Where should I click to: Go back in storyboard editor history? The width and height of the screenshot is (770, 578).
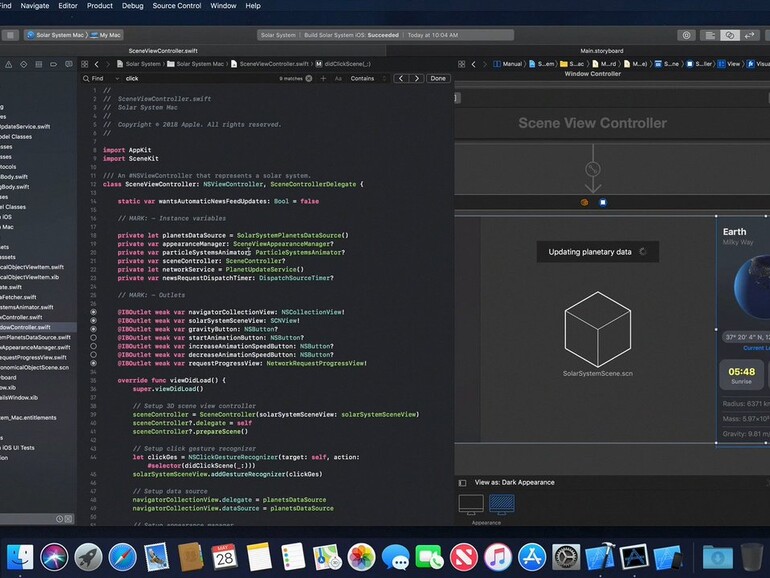[473, 64]
